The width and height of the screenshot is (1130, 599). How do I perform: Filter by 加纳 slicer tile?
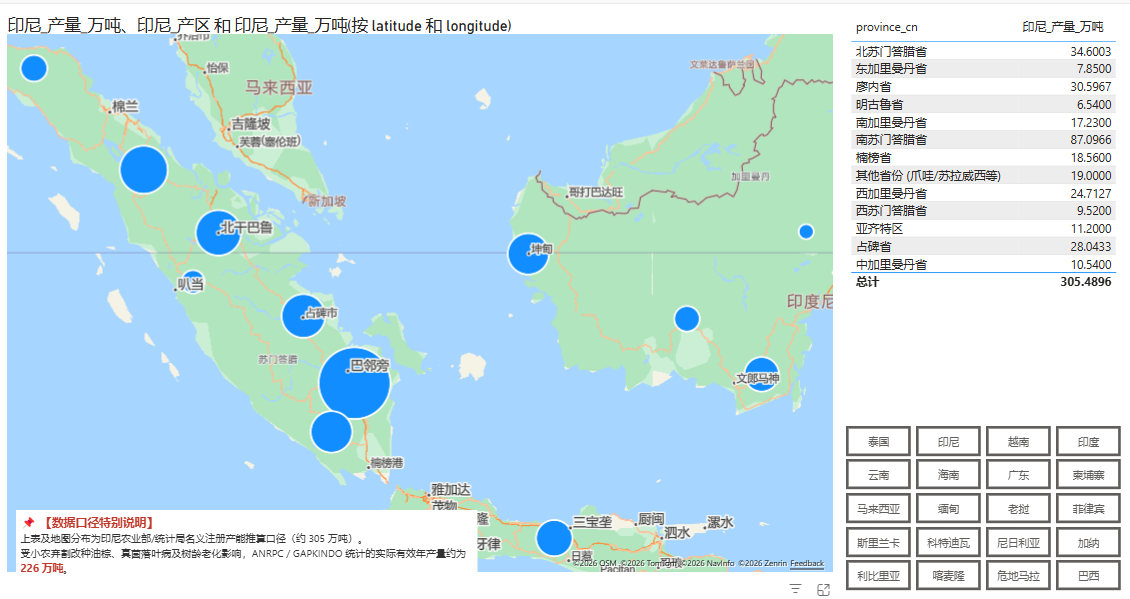(x=1088, y=542)
